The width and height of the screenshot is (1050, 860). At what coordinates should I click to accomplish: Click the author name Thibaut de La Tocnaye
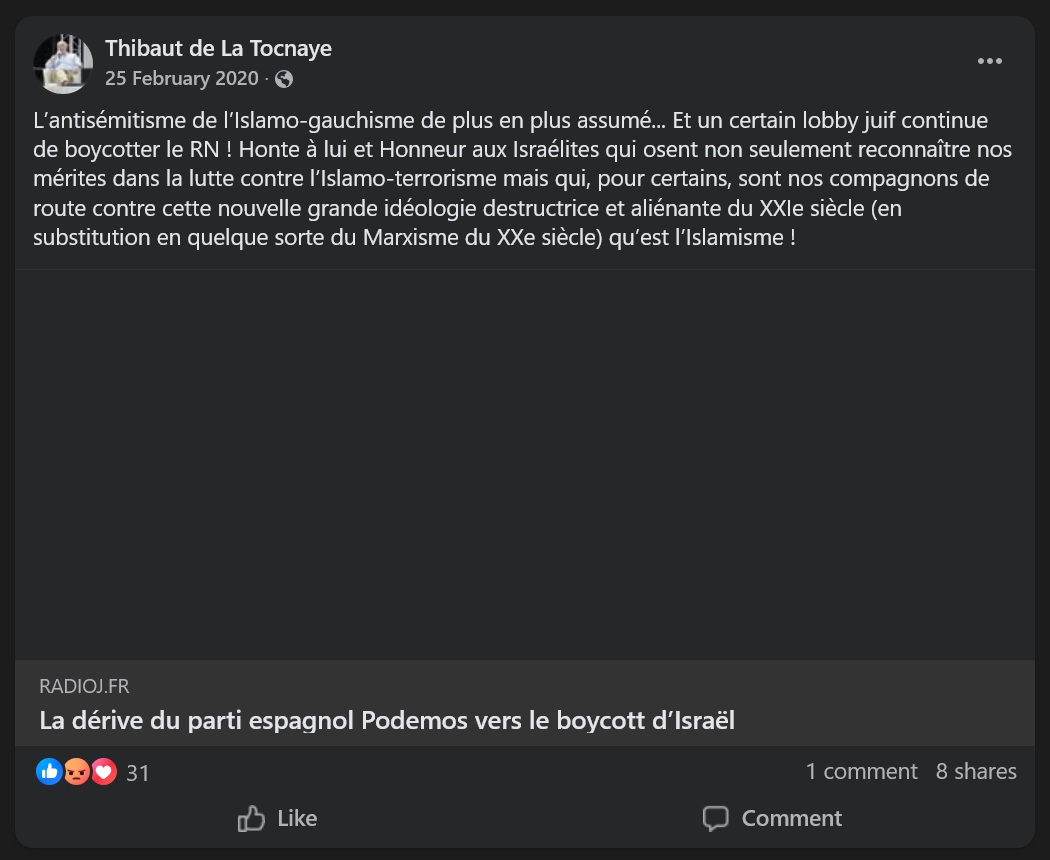tap(218, 48)
